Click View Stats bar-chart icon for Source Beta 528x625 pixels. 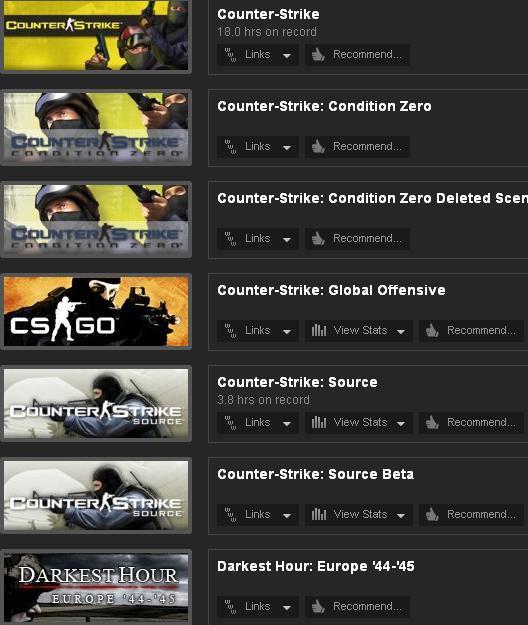319,515
